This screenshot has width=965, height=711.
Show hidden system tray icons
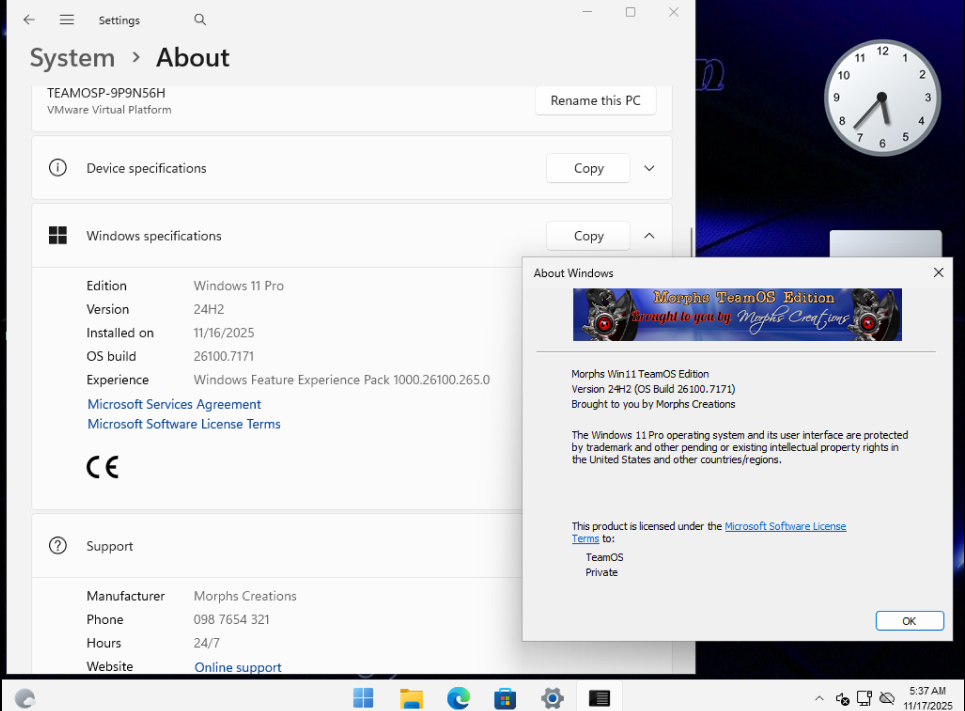point(819,698)
